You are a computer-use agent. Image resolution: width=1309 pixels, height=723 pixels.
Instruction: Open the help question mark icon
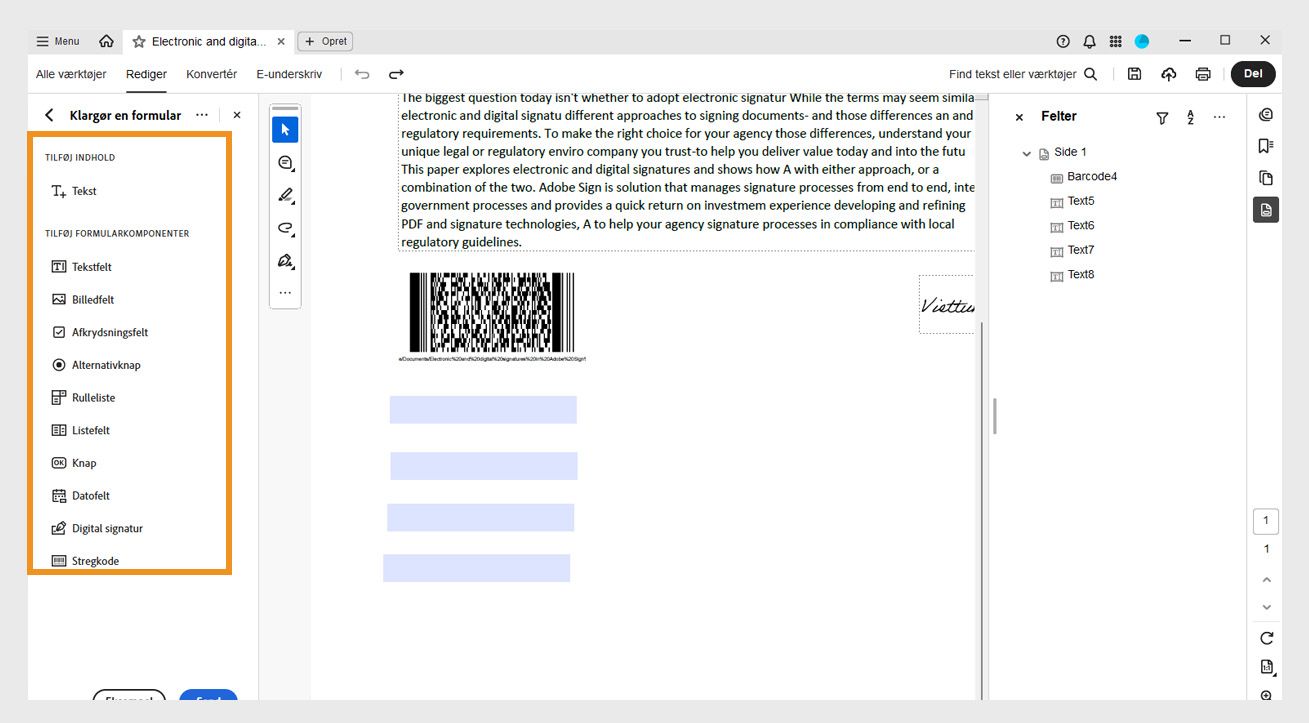click(x=1063, y=41)
